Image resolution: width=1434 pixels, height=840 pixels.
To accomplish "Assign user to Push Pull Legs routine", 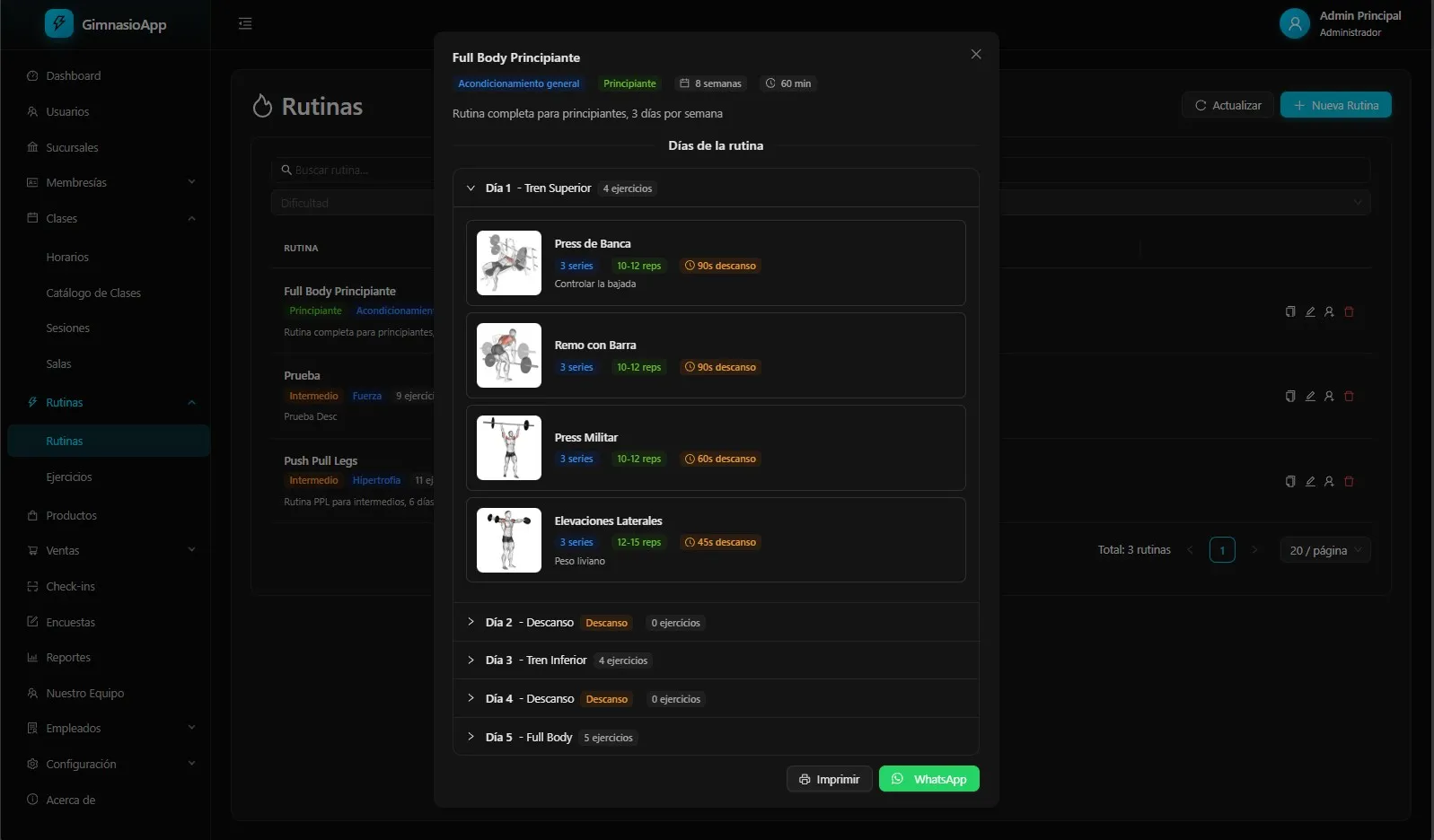I will click(x=1329, y=482).
